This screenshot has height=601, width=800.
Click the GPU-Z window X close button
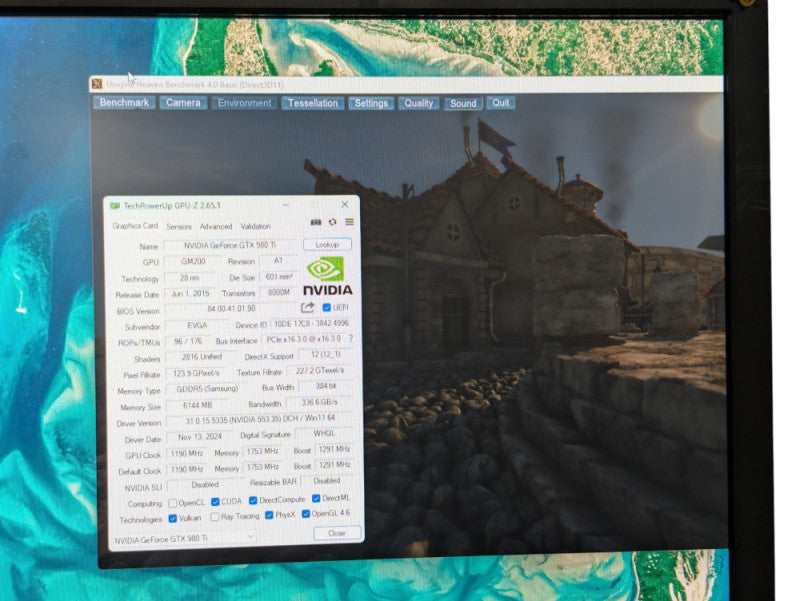(x=345, y=204)
